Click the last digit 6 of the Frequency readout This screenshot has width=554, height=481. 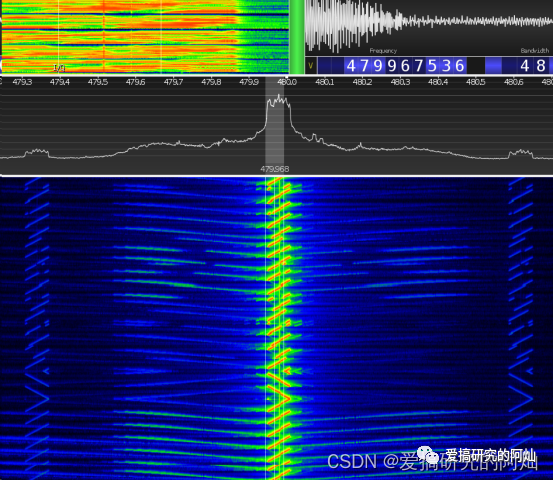[459, 66]
